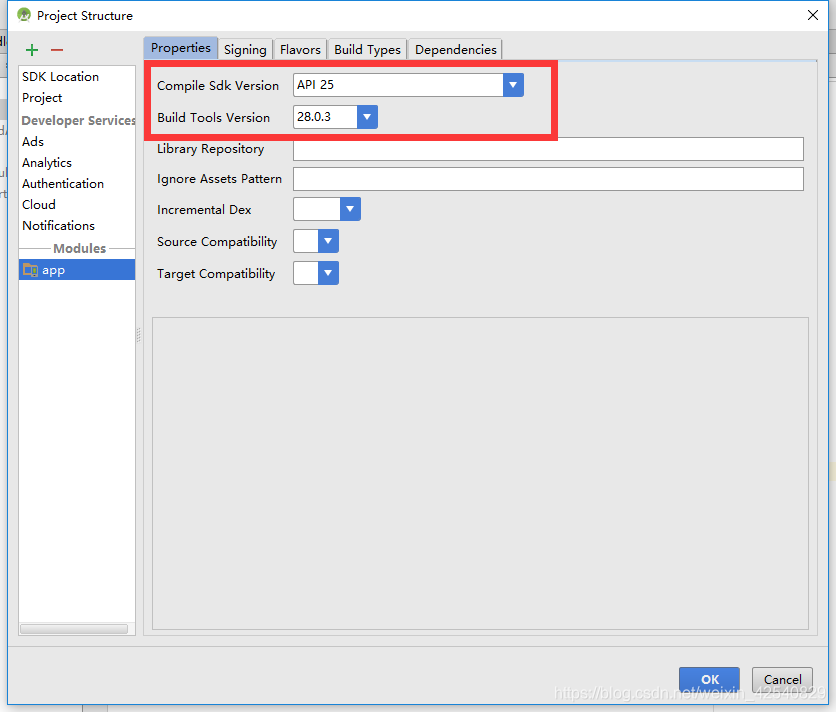
Task: Click the Android Studio icon in title bar
Action: pyautogui.click(x=24, y=15)
